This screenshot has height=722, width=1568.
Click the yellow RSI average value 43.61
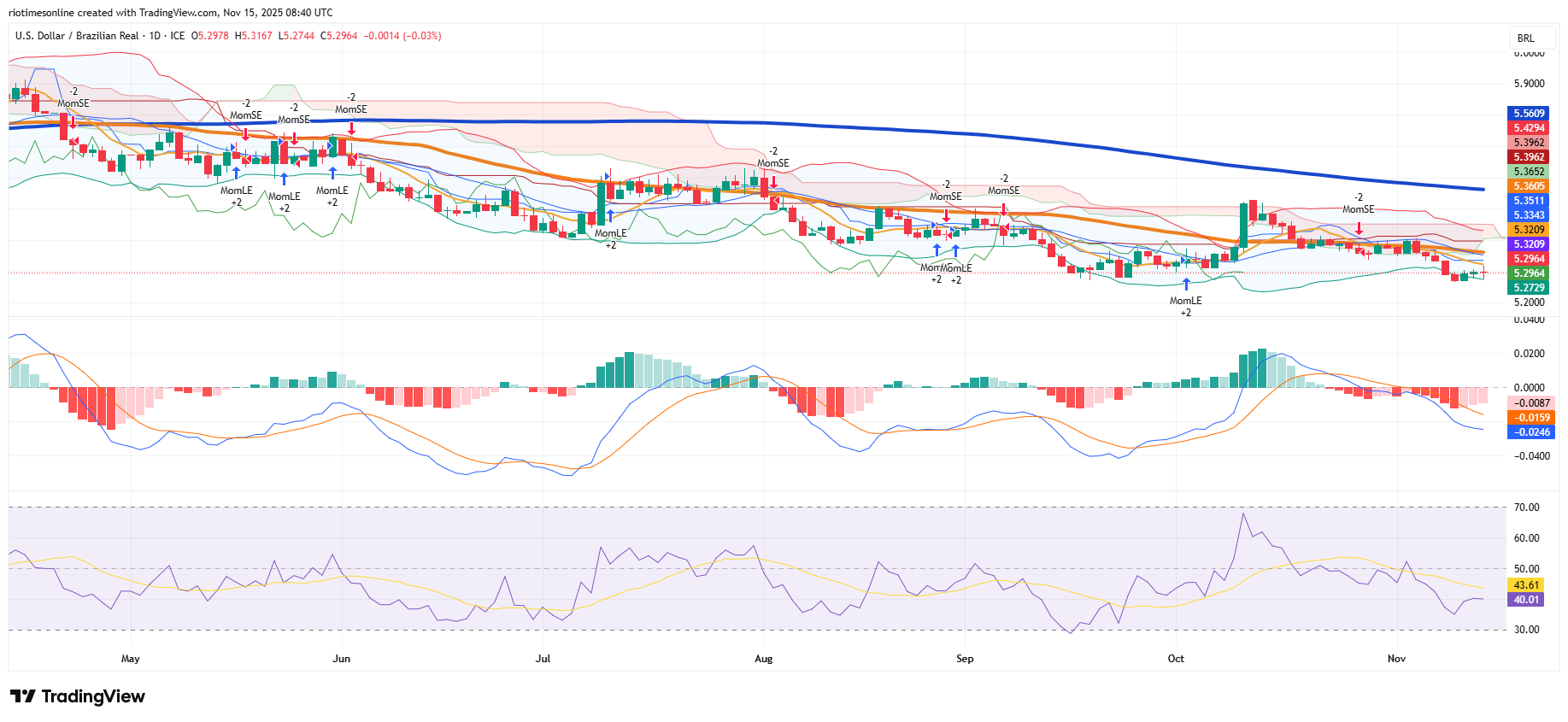1526,585
